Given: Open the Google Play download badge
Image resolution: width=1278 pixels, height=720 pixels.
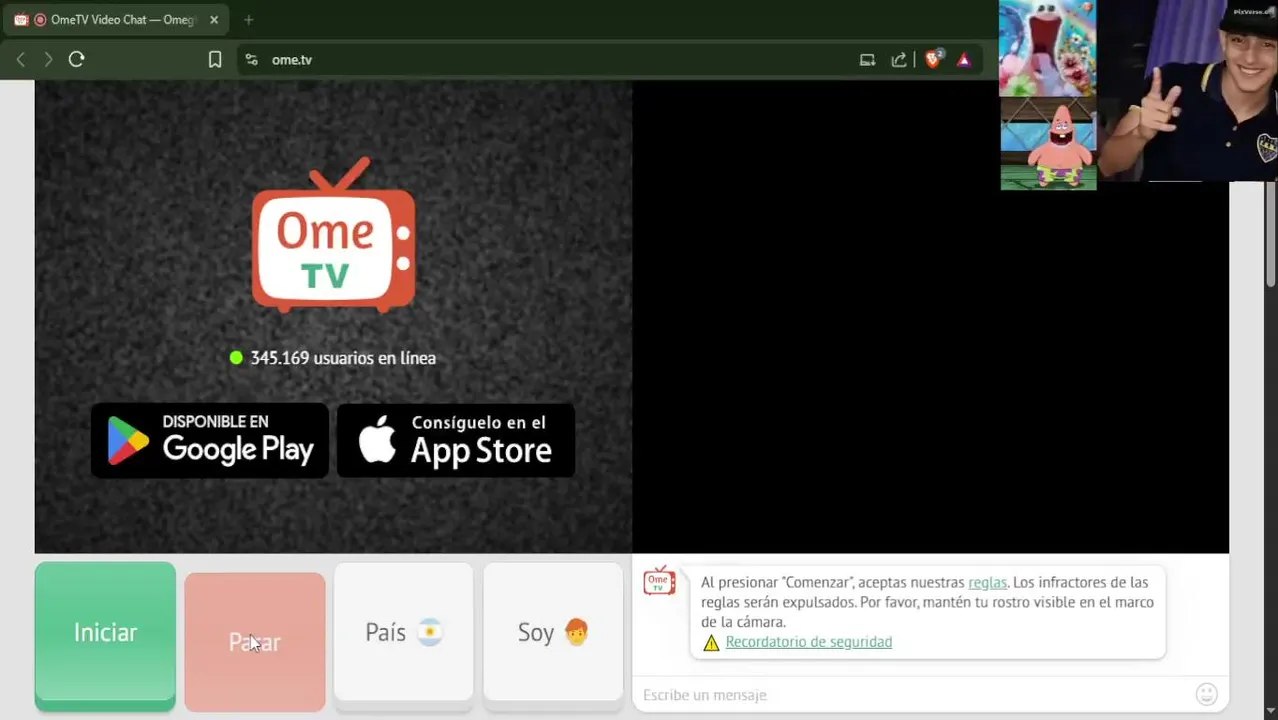Looking at the screenshot, I should tap(210, 440).
